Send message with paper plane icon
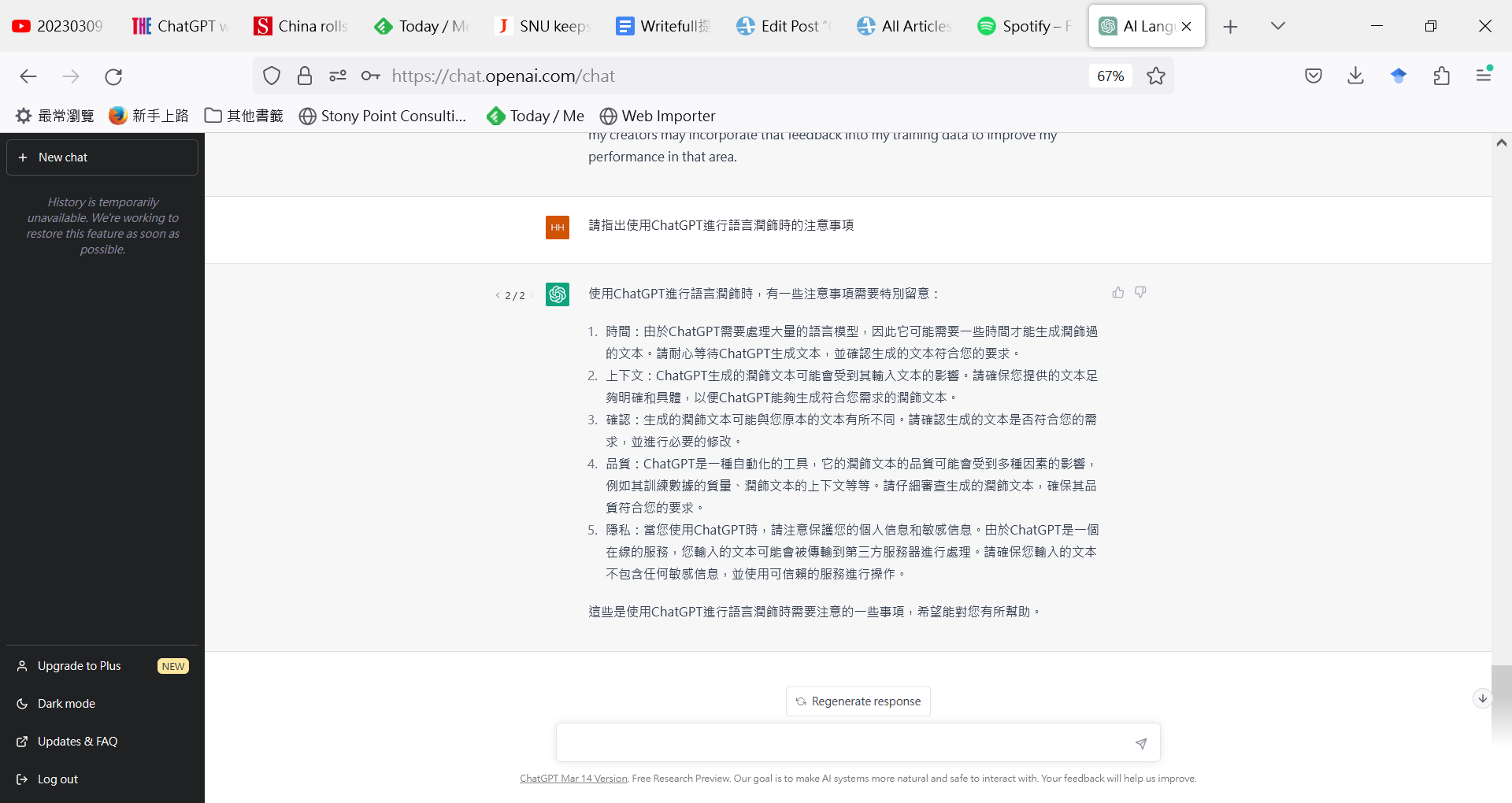 coord(1141,743)
